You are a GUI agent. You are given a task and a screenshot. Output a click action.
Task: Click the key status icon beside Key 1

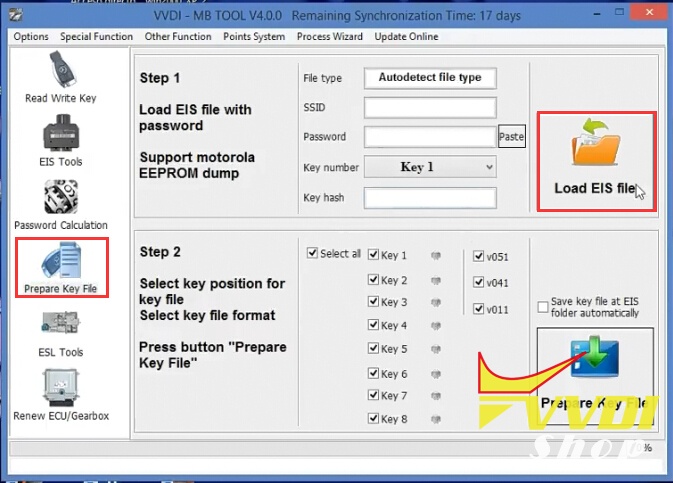click(x=436, y=256)
